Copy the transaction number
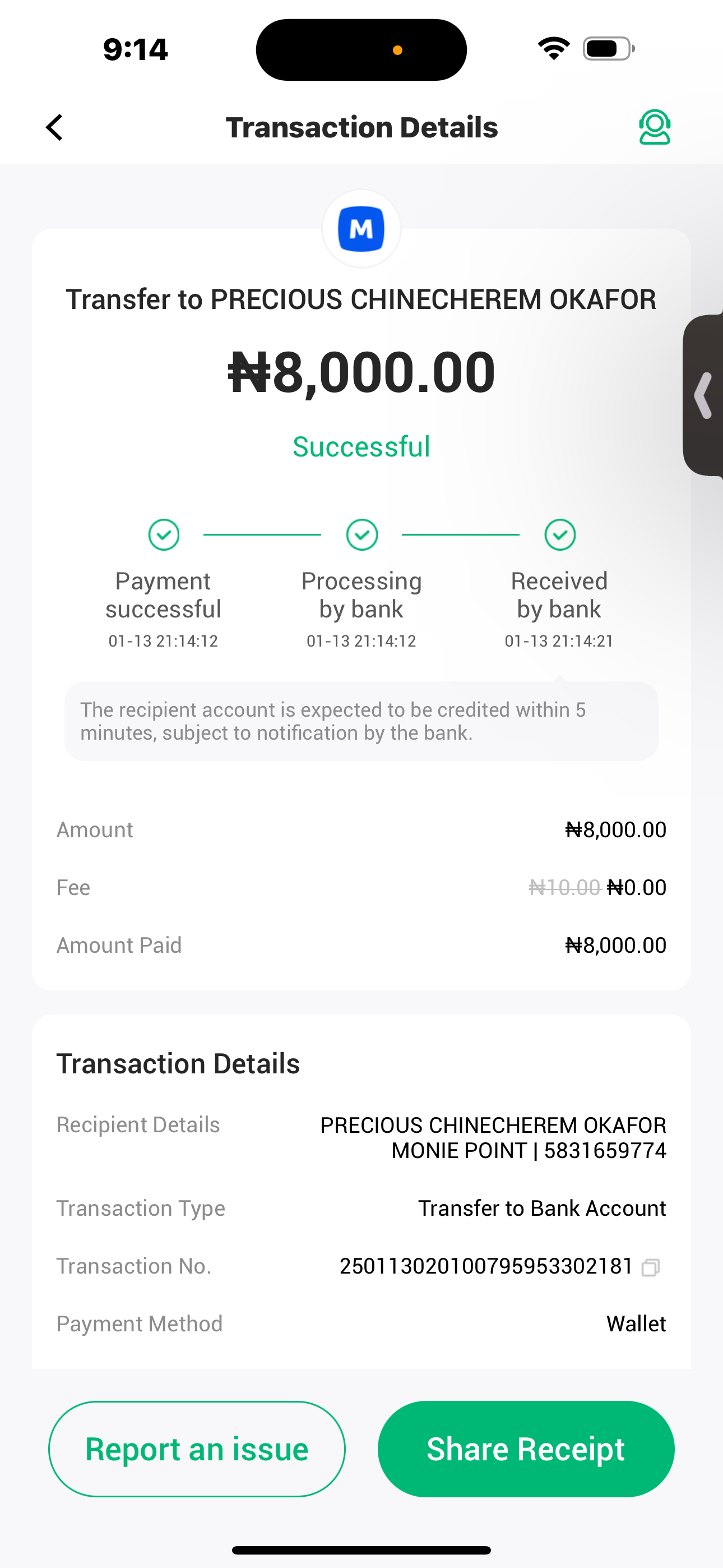This screenshot has height=1568, width=723. [x=651, y=1267]
